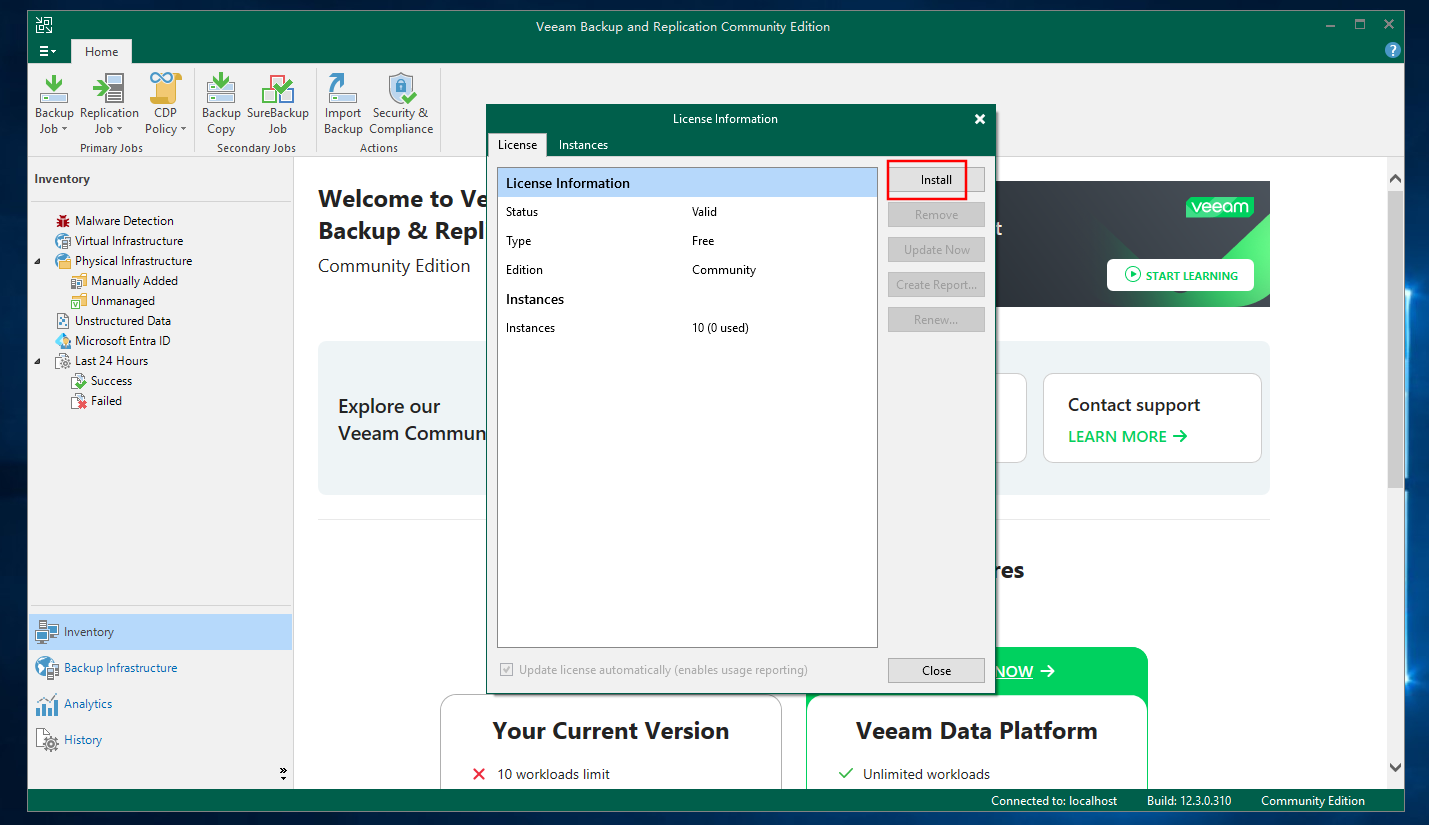This screenshot has height=825, width=1429.
Task: Open Security & Compliance tool
Action: [401, 103]
